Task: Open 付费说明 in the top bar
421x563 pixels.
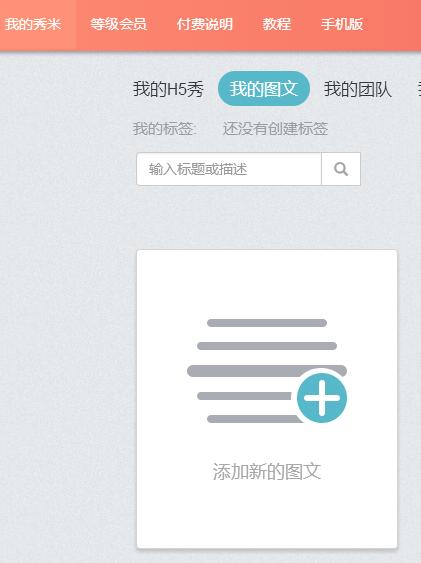Action: pyautogui.click(x=205, y=24)
